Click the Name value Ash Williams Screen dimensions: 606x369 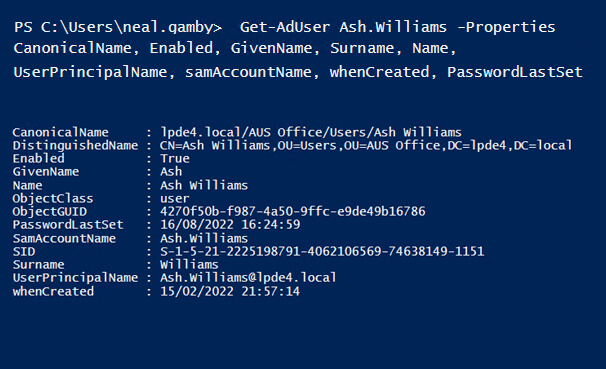tap(204, 185)
